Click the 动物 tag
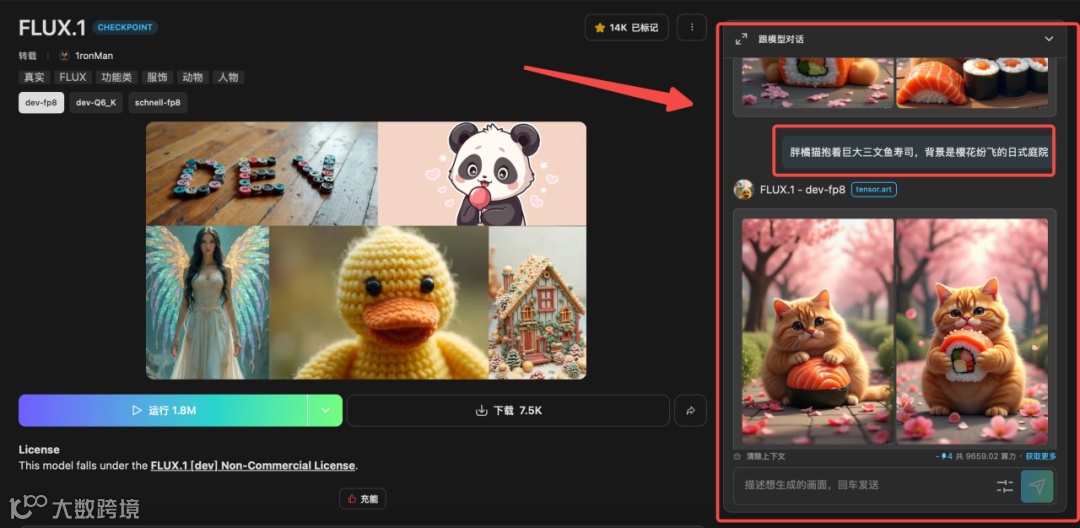Screen dimensions: 1080x528 pyautogui.click(x=192, y=77)
